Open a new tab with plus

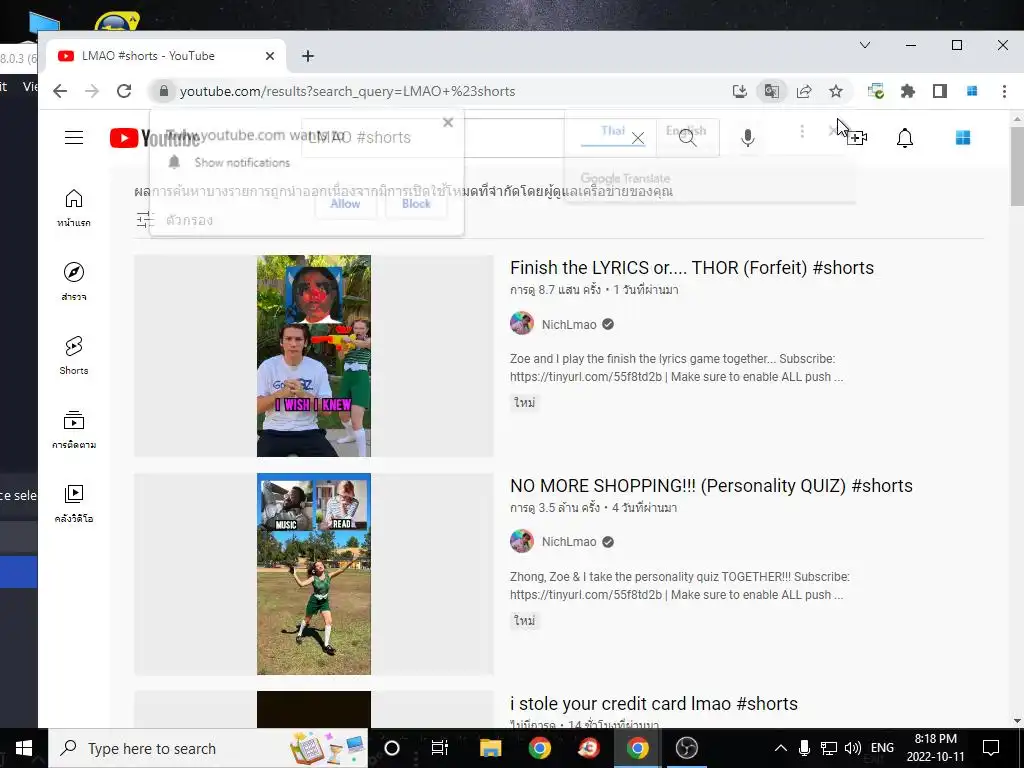point(308,56)
